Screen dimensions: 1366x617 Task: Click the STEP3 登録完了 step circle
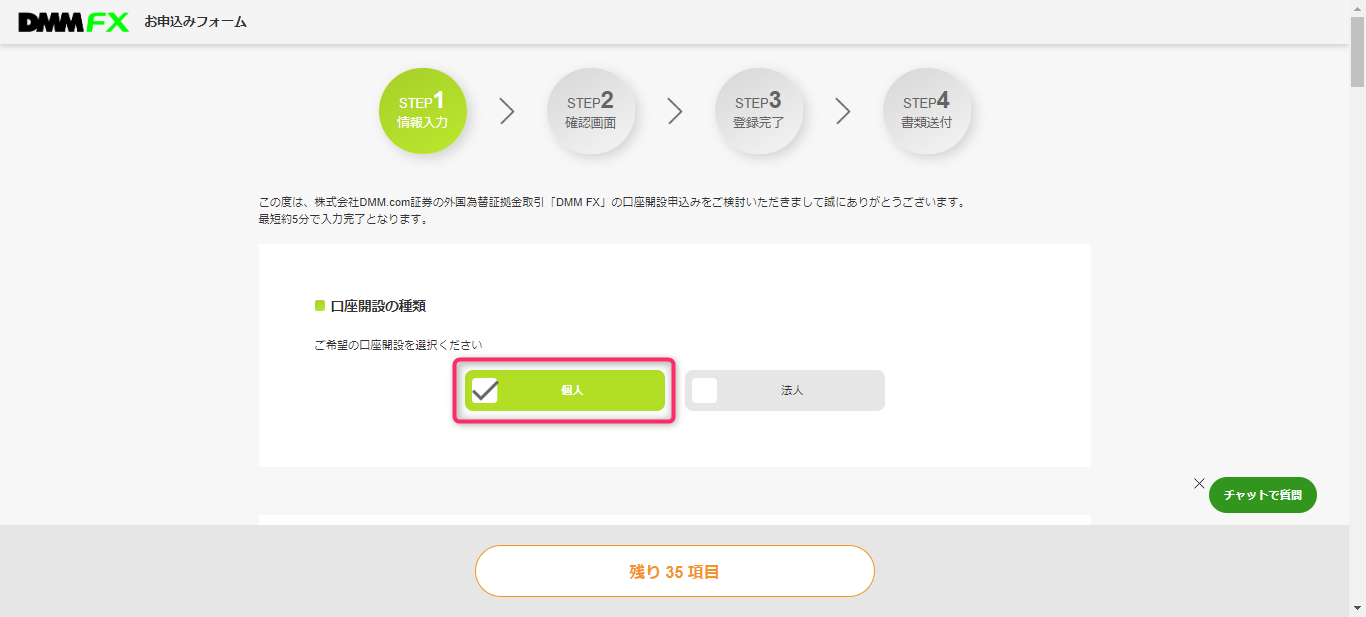coord(759,111)
